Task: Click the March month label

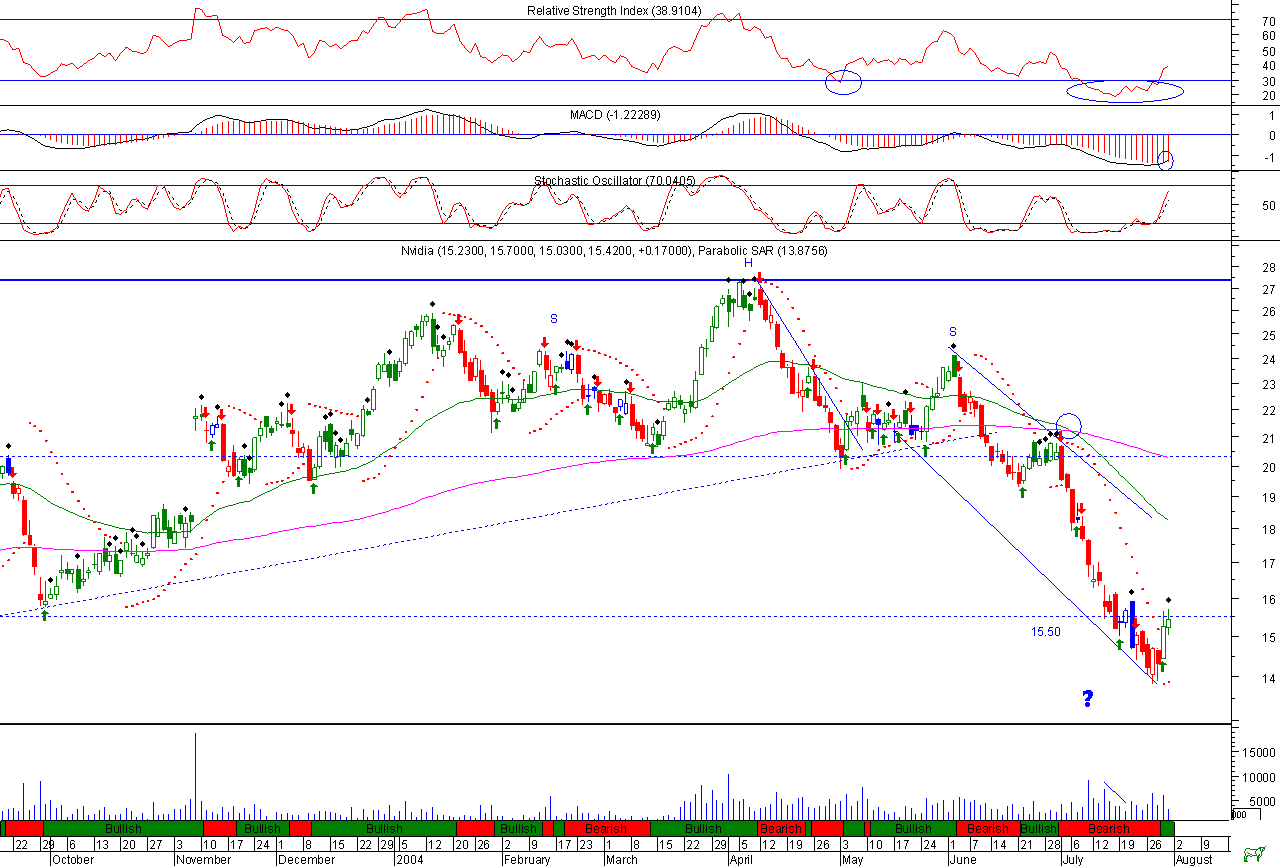Action: (x=622, y=859)
